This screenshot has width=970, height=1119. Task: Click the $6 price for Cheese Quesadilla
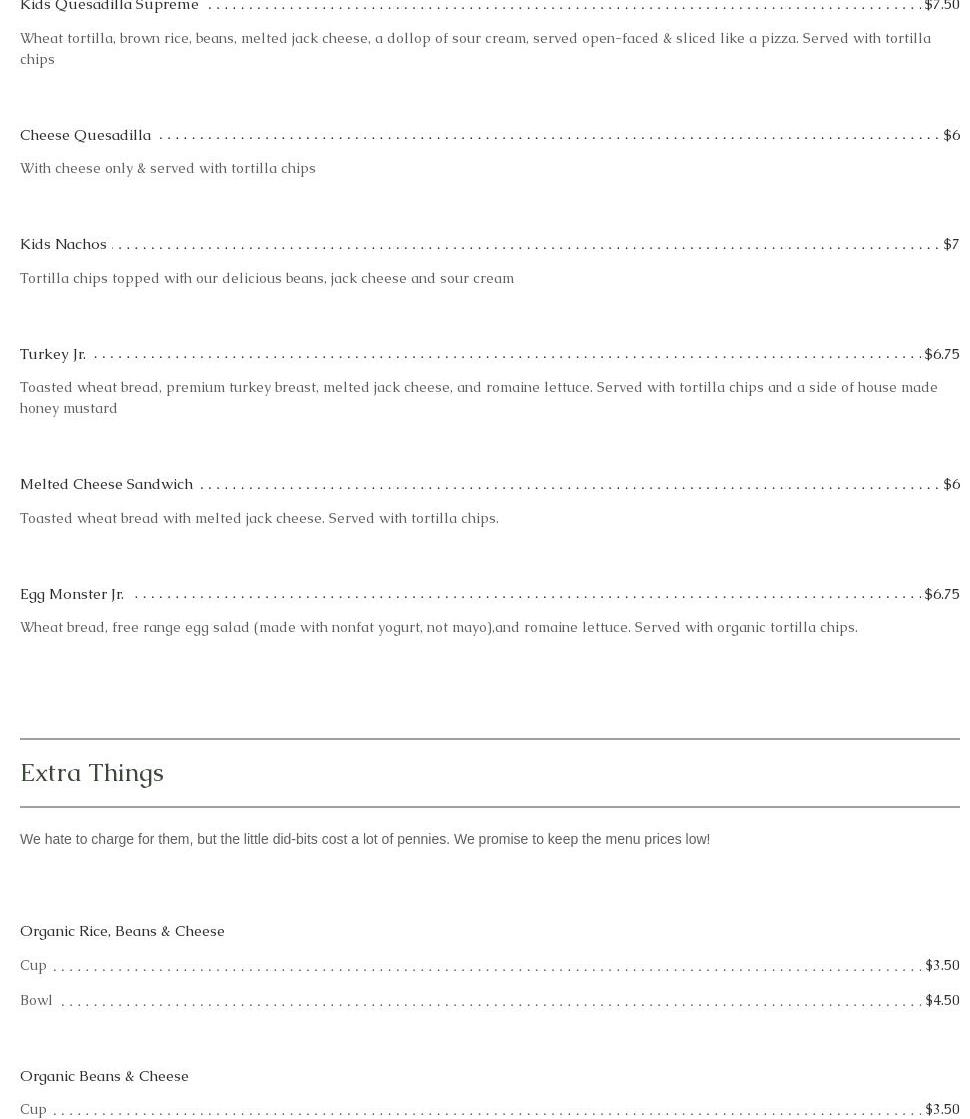pyautogui.click(x=951, y=135)
